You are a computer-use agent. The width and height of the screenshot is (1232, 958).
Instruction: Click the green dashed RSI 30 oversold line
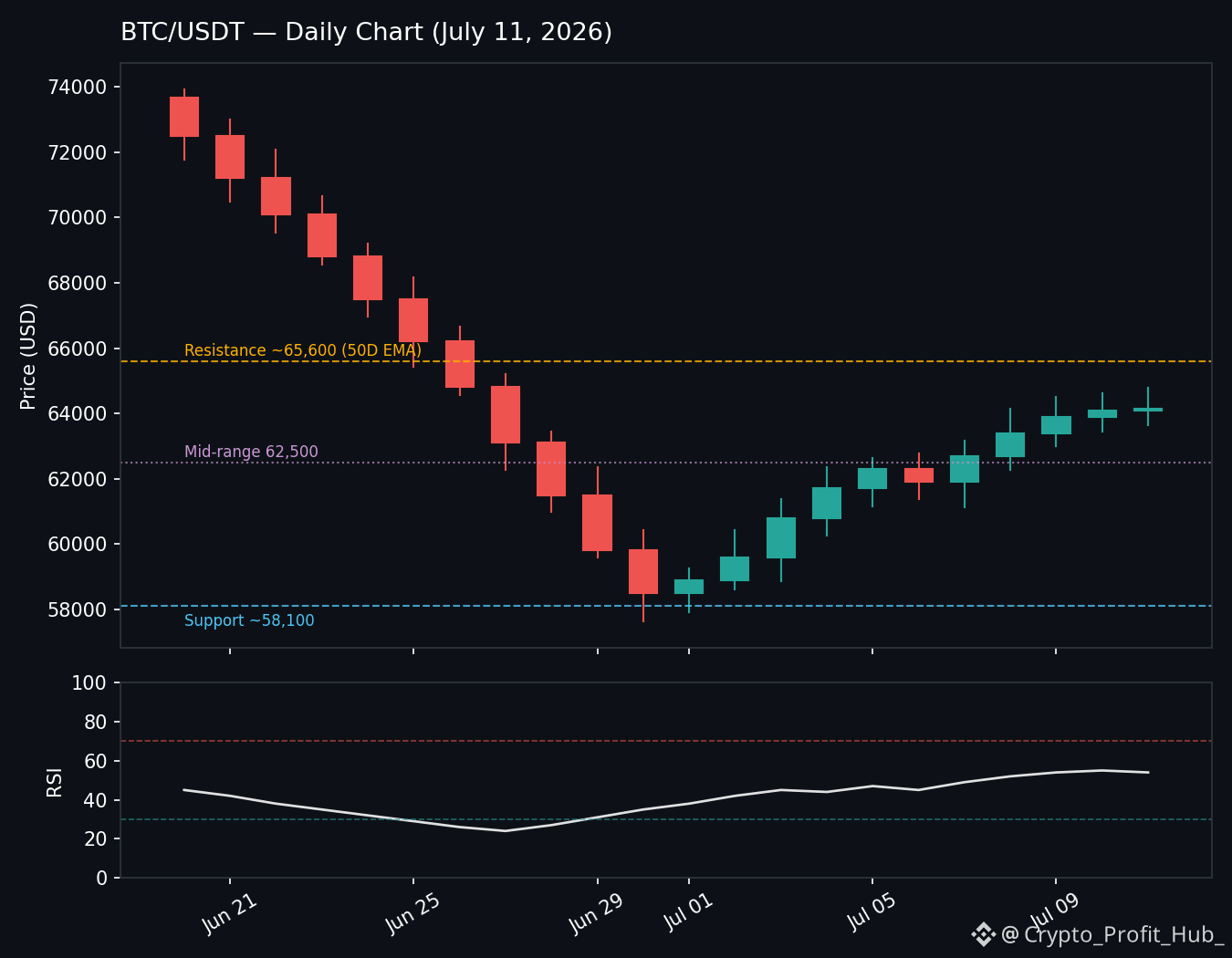point(666,819)
